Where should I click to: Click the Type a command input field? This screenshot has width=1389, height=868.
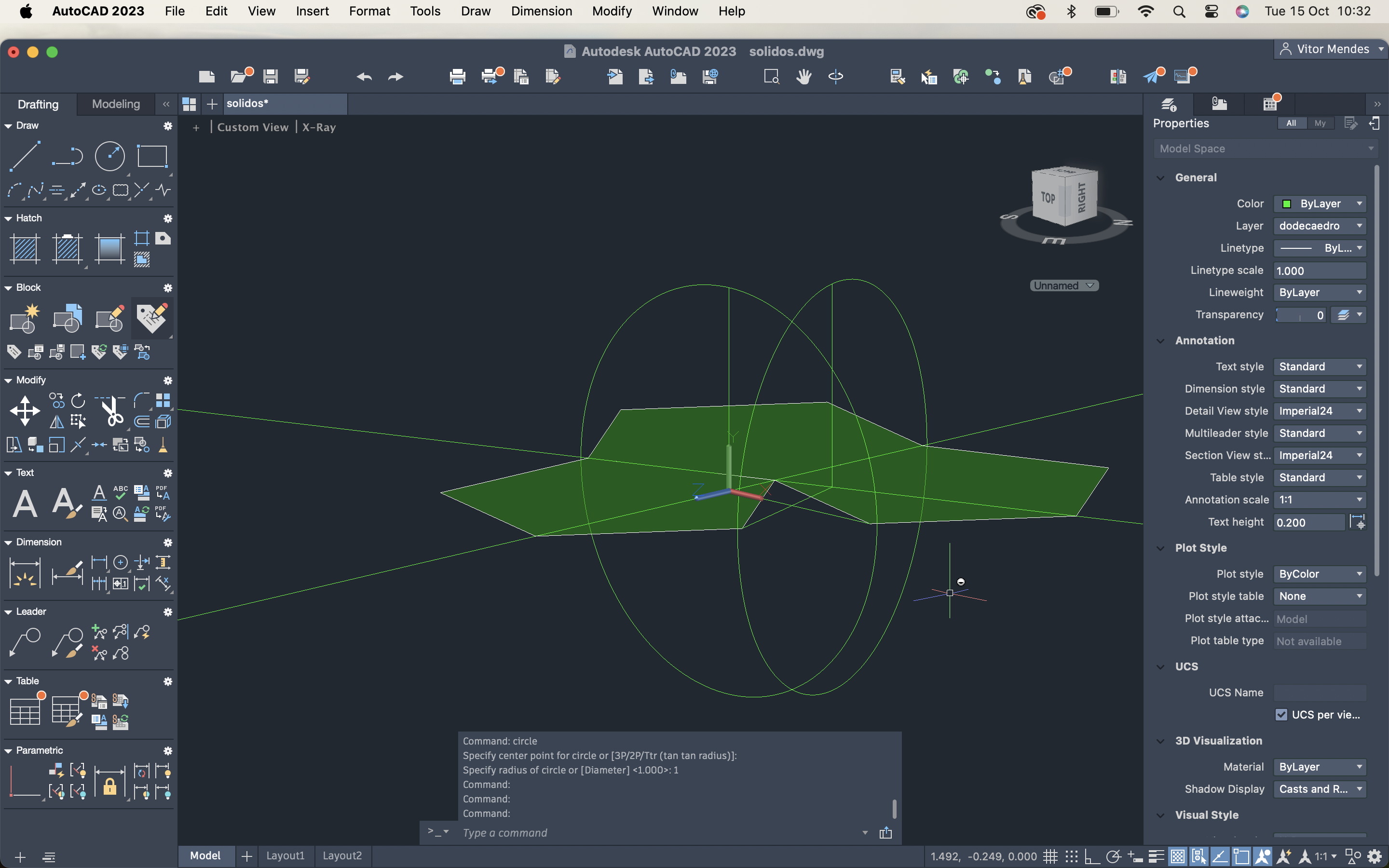660,832
